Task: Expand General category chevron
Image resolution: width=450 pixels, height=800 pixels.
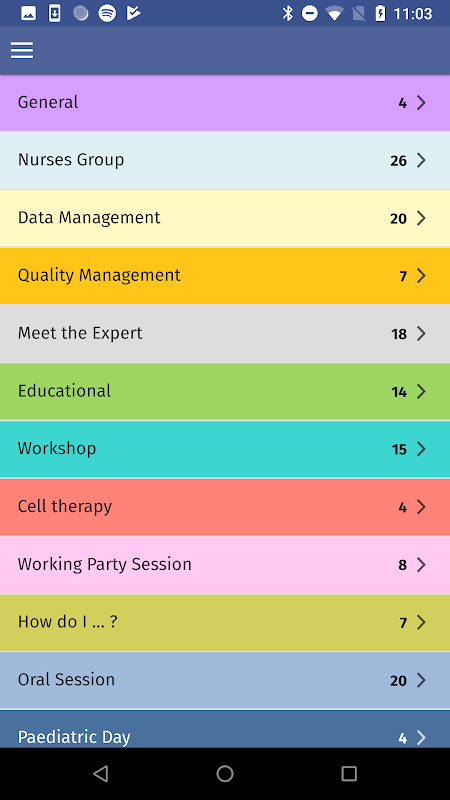Action: [421, 103]
